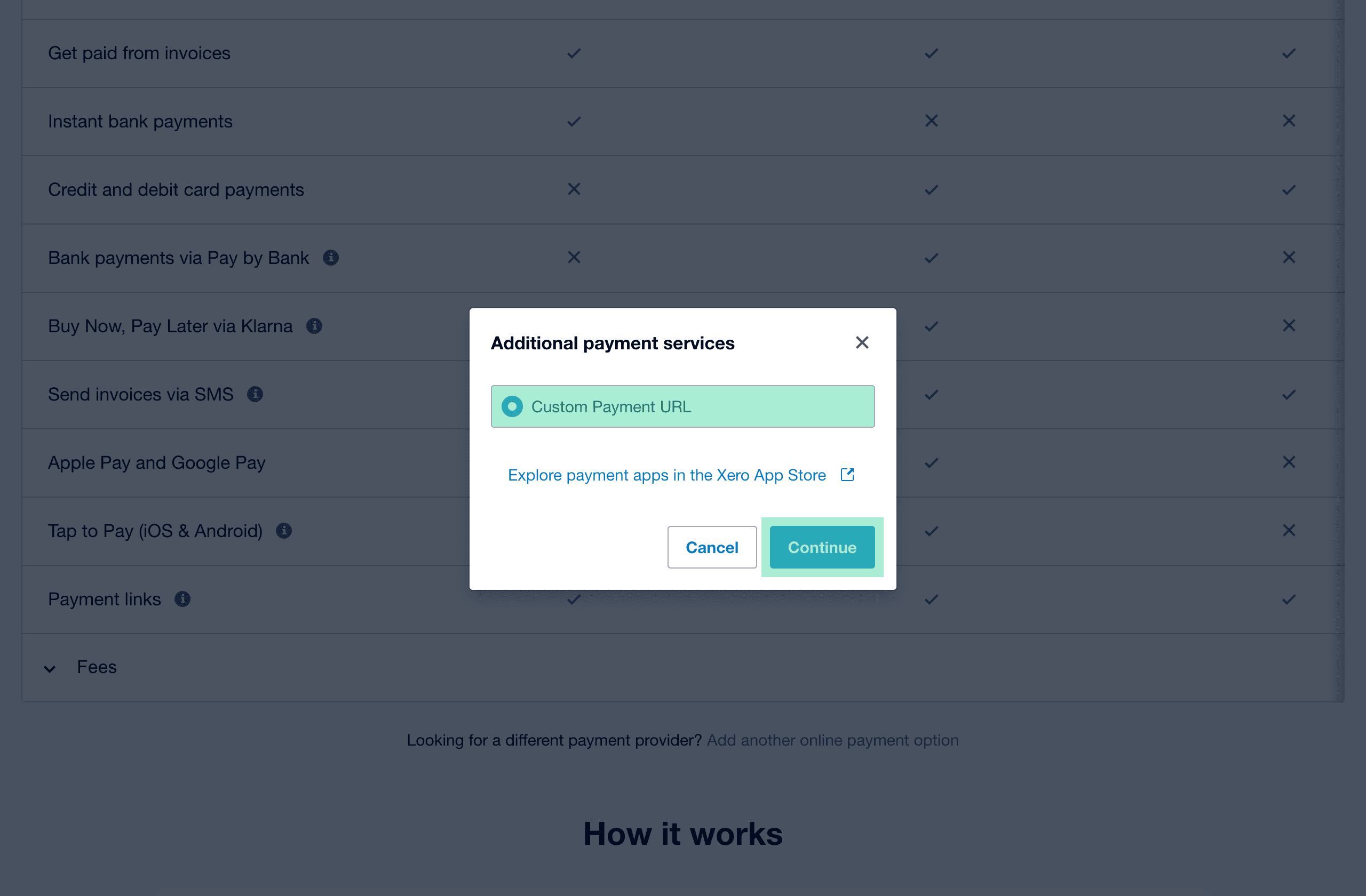
Task: Click the Payment links info icon
Action: [182, 599]
